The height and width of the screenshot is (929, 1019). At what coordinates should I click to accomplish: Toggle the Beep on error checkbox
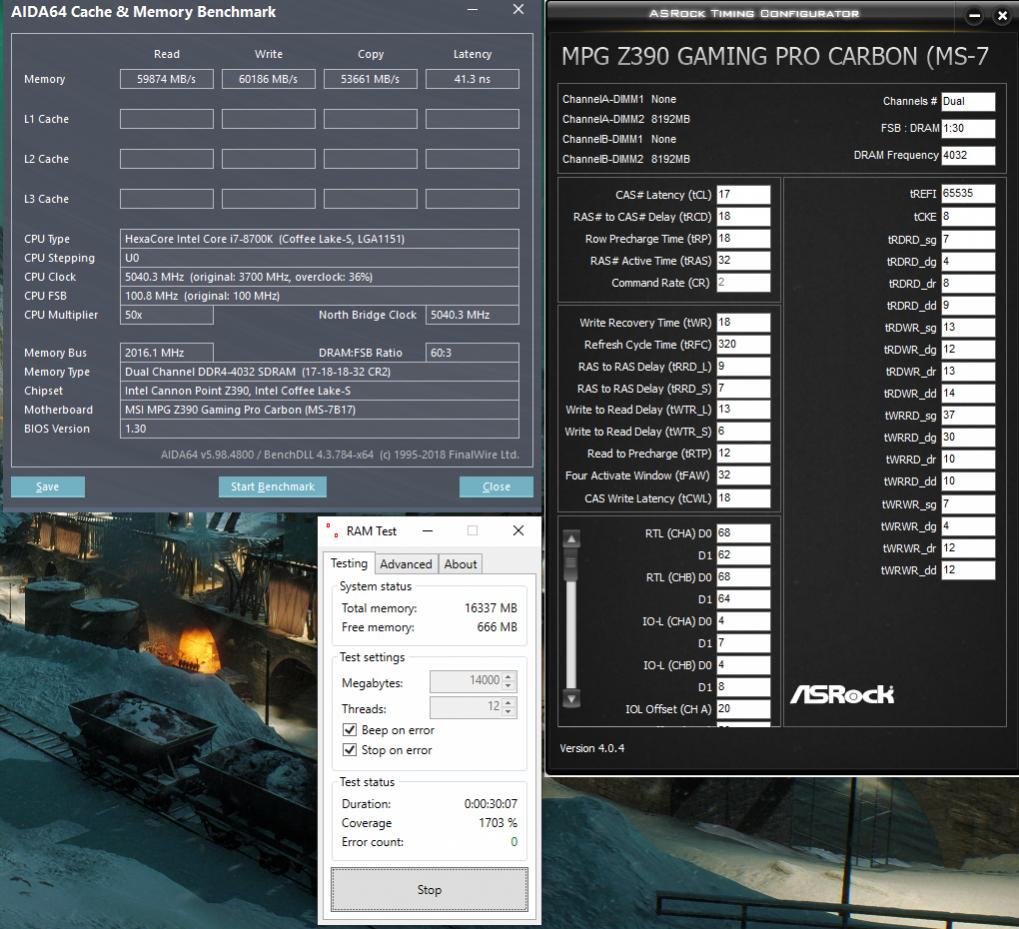tap(350, 730)
